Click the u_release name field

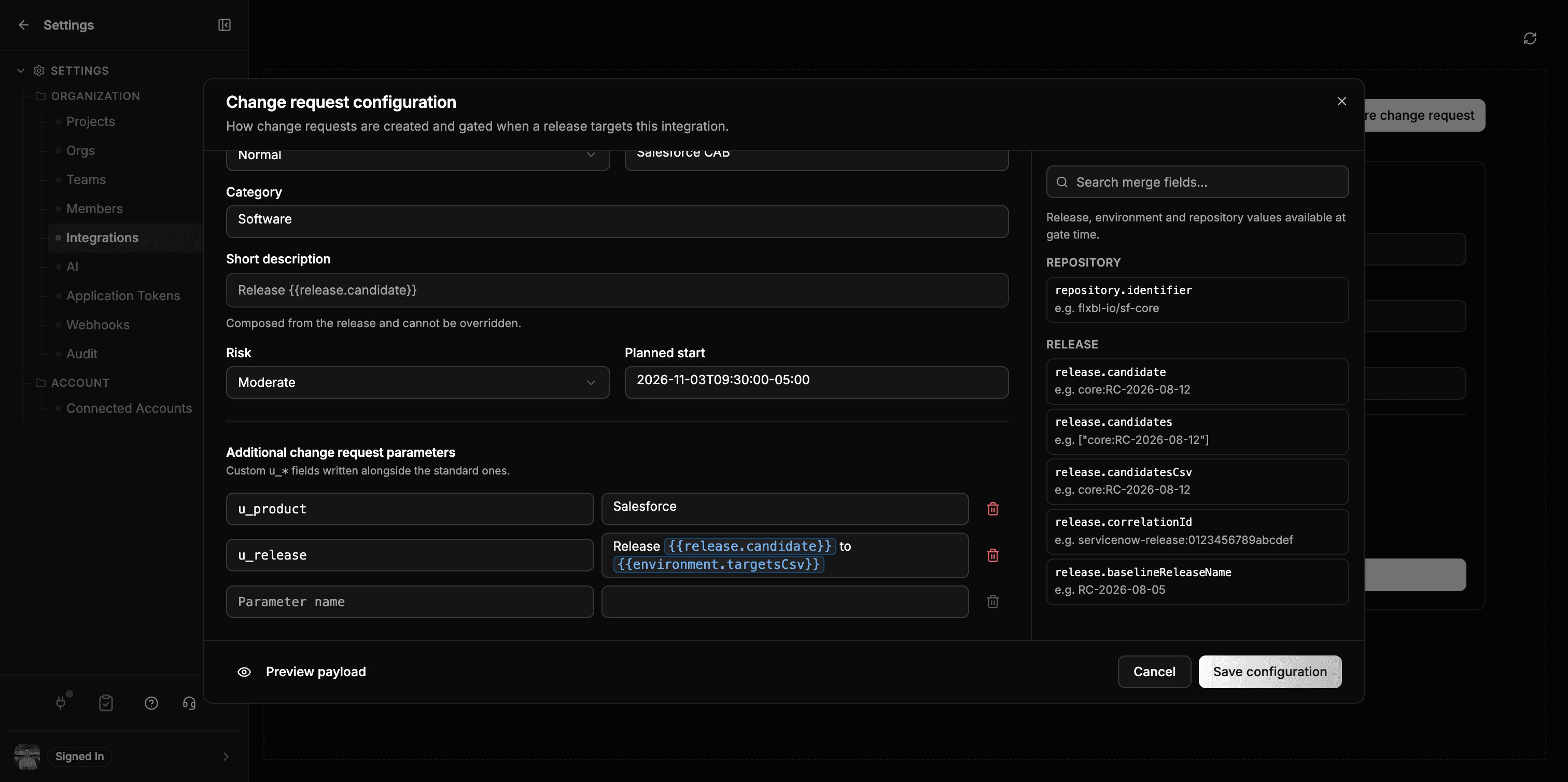coord(410,555)
